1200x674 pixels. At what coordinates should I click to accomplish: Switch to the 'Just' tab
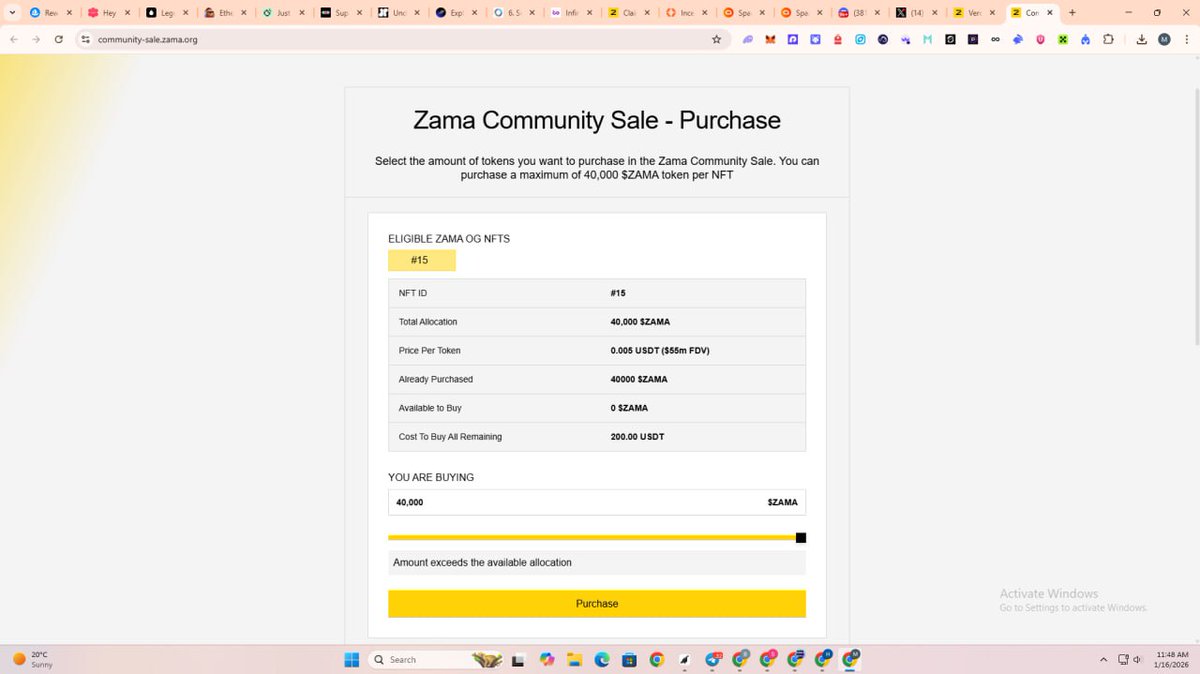pos(282,13)
